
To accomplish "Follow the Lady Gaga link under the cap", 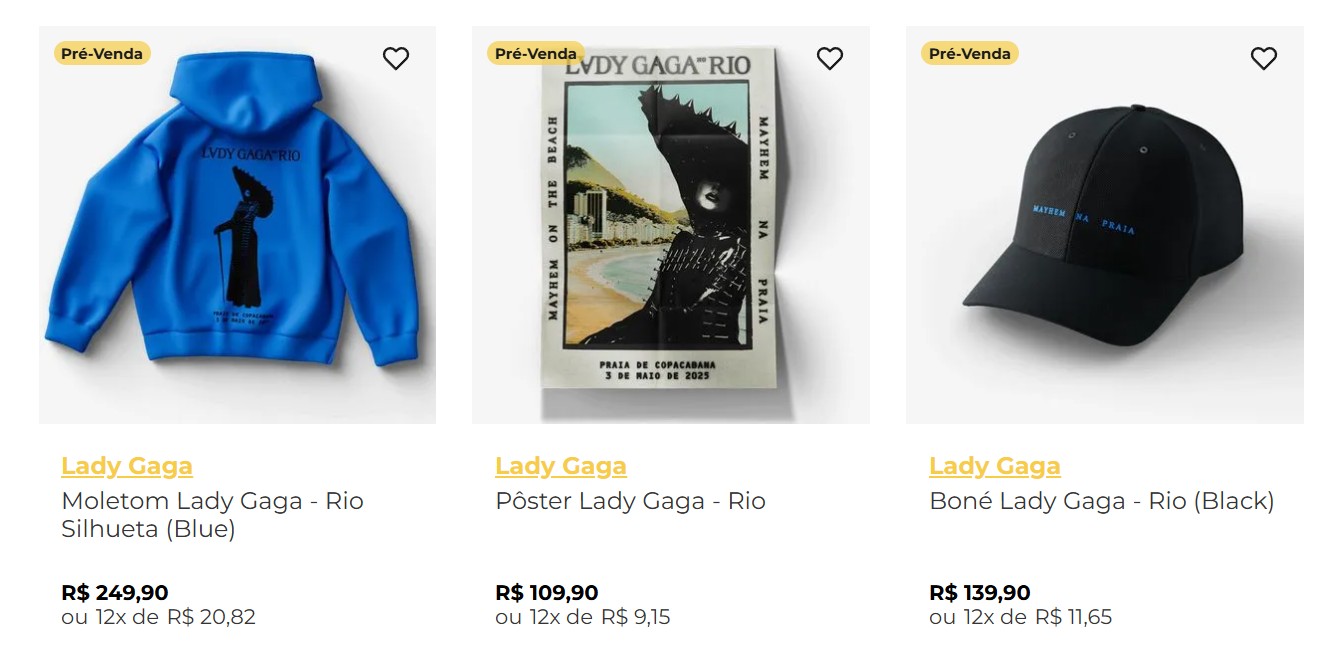I will coord(995,465).
